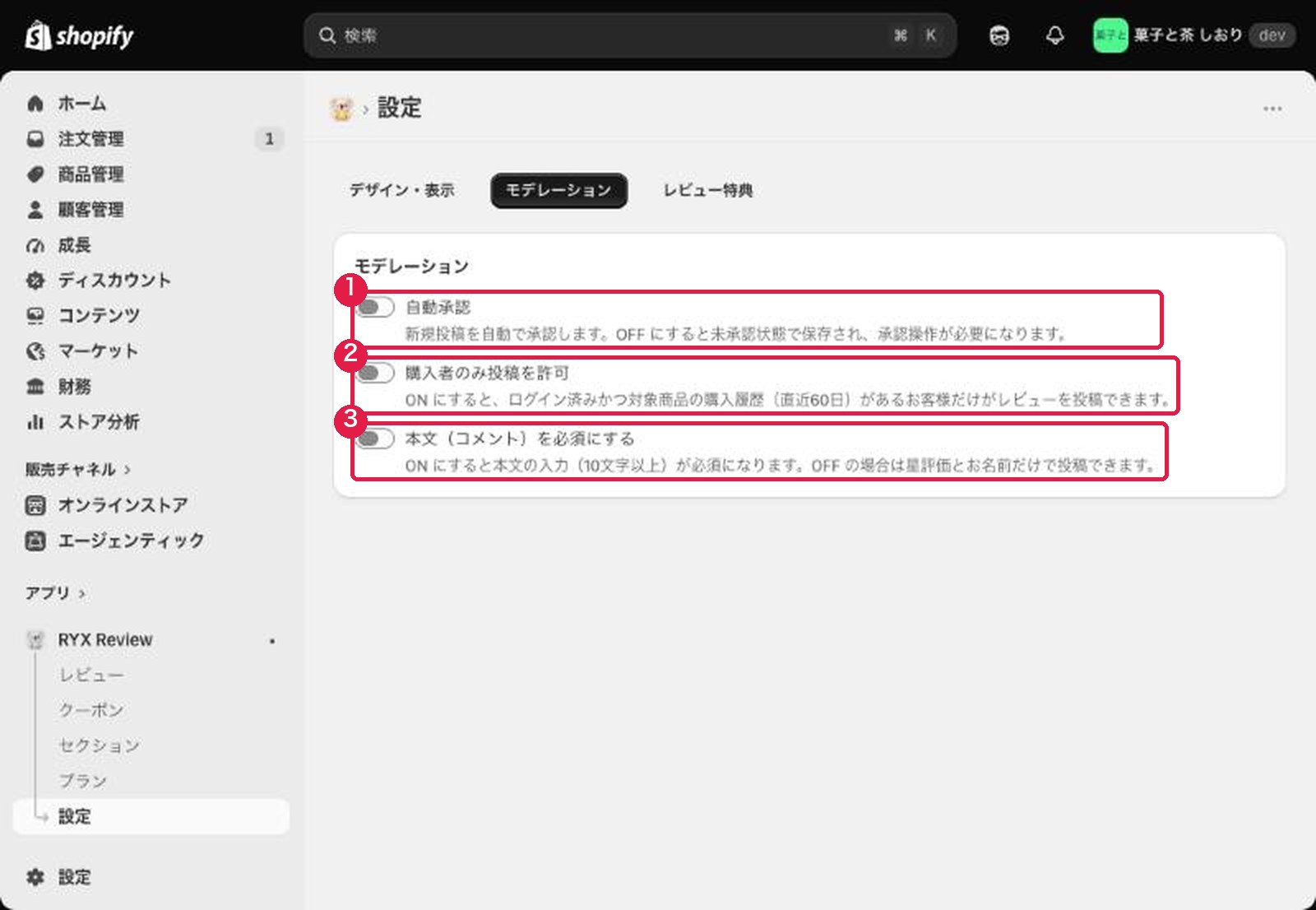The image size is (1316, 910).
Task: Open the セクション submenu item
Action: [100, 746]
